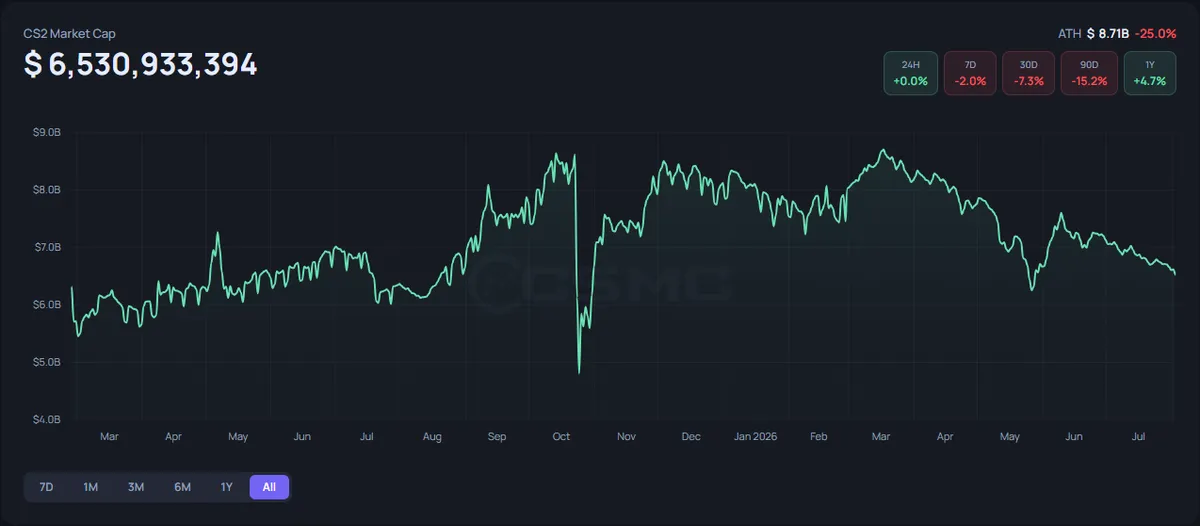Click the Nov x-axis label

point(627,437)
